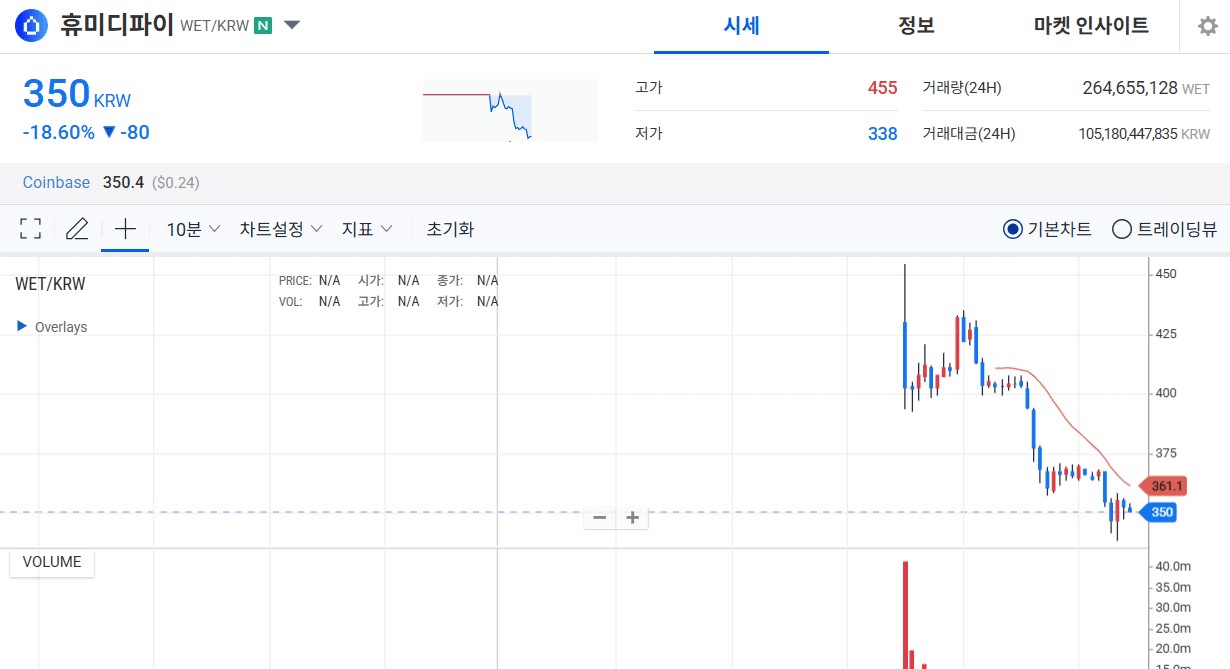Click the 24H trade amount 105,180,447,835
Screen dimensions: 1230x669
coord(1128,134)
